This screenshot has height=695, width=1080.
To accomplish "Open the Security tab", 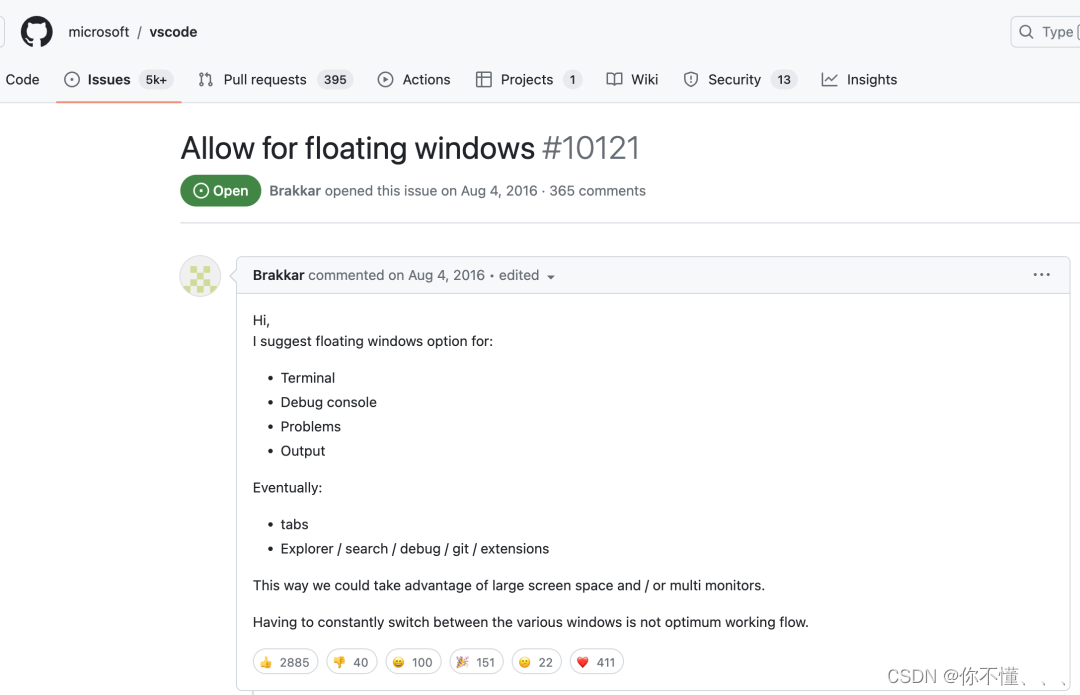I will coord(740,80).
